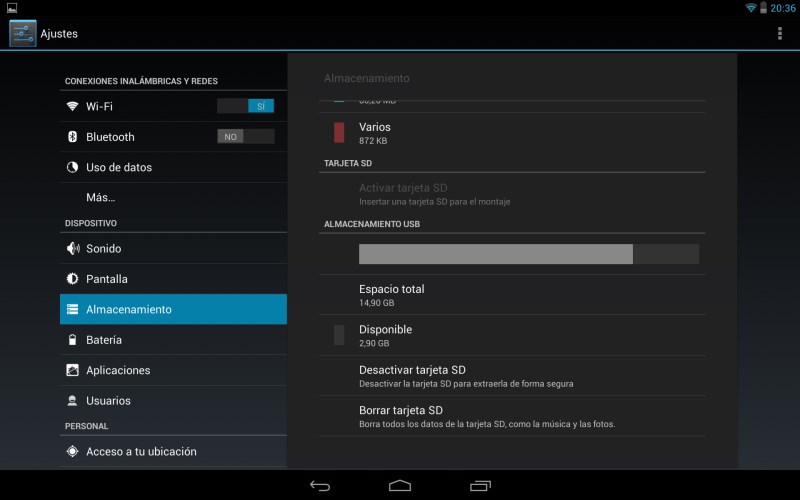Open Acceso a tu ubicación settings
Image resolution: width=800 pixels, height=500 pixels.
(141, 451)
